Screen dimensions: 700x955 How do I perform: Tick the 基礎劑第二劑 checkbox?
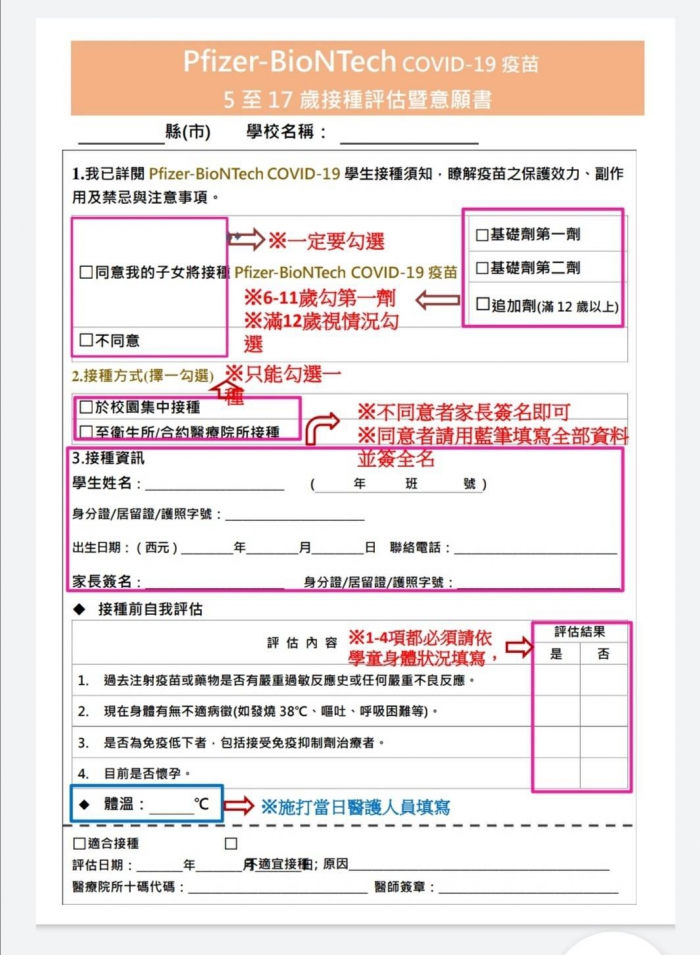482,268
